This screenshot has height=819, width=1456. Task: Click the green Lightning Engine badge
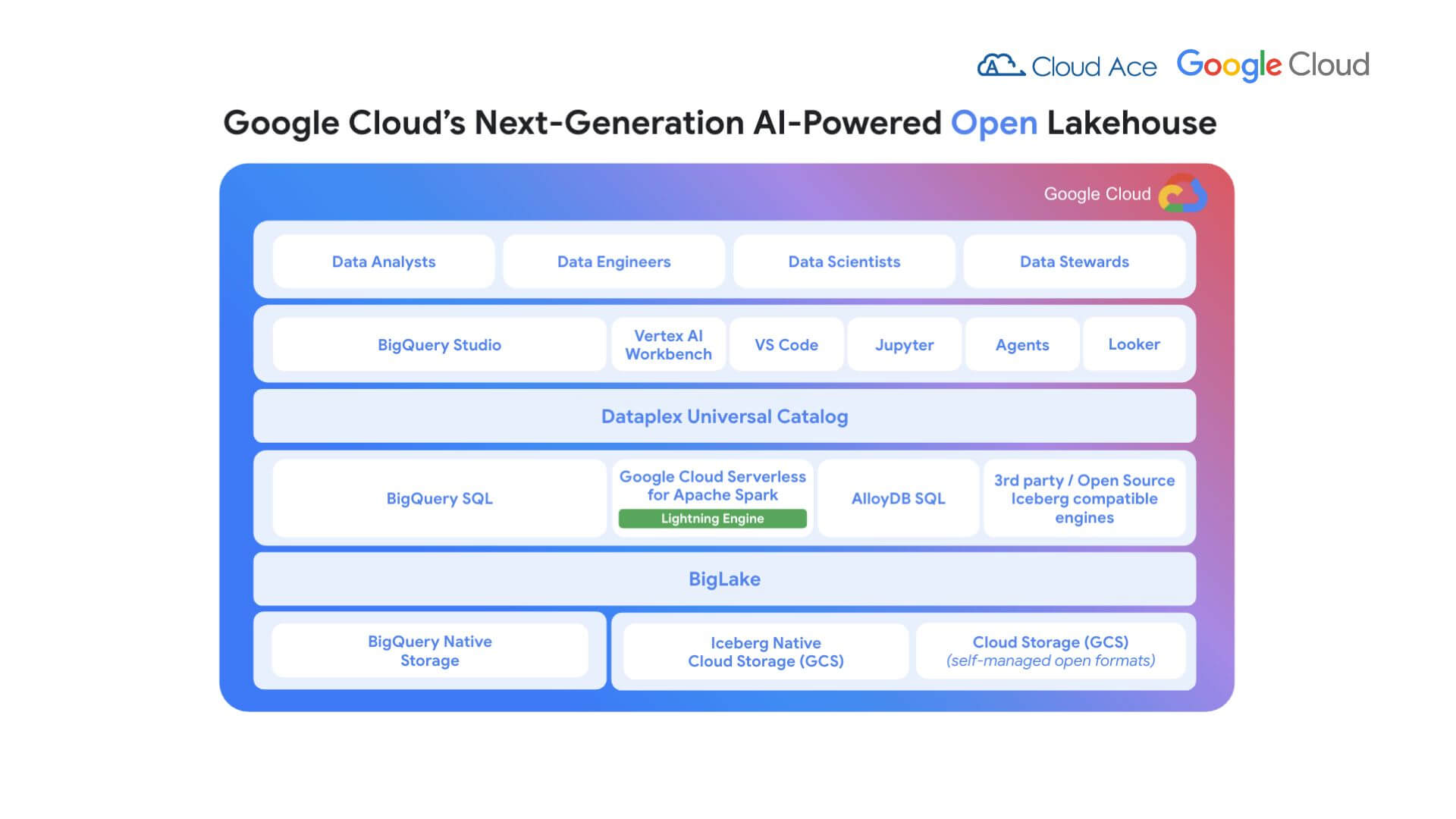pyautogui.click(x=713, y=519)
